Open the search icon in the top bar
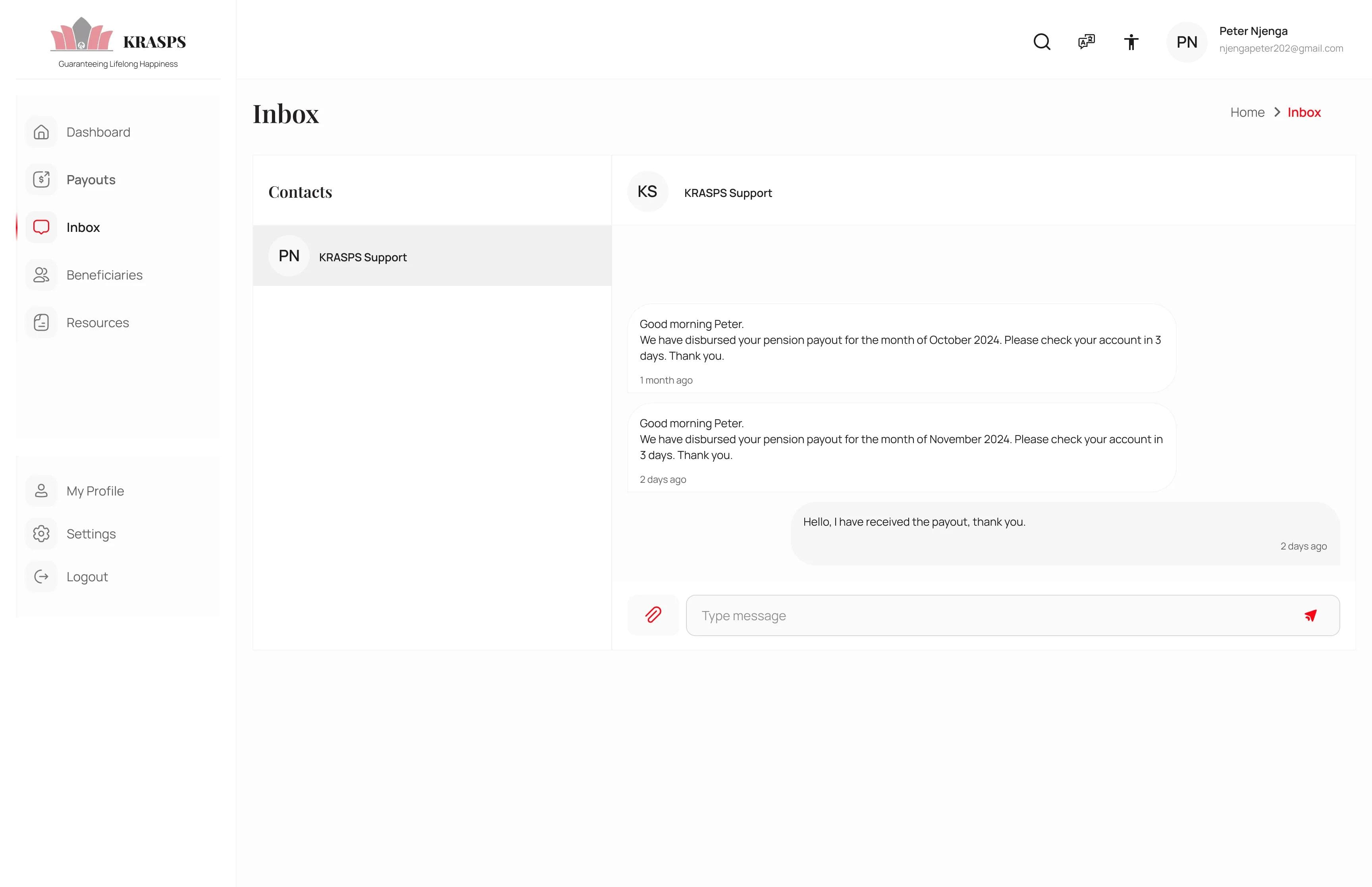The image size is (1372, 887). tap(1041, 41)
